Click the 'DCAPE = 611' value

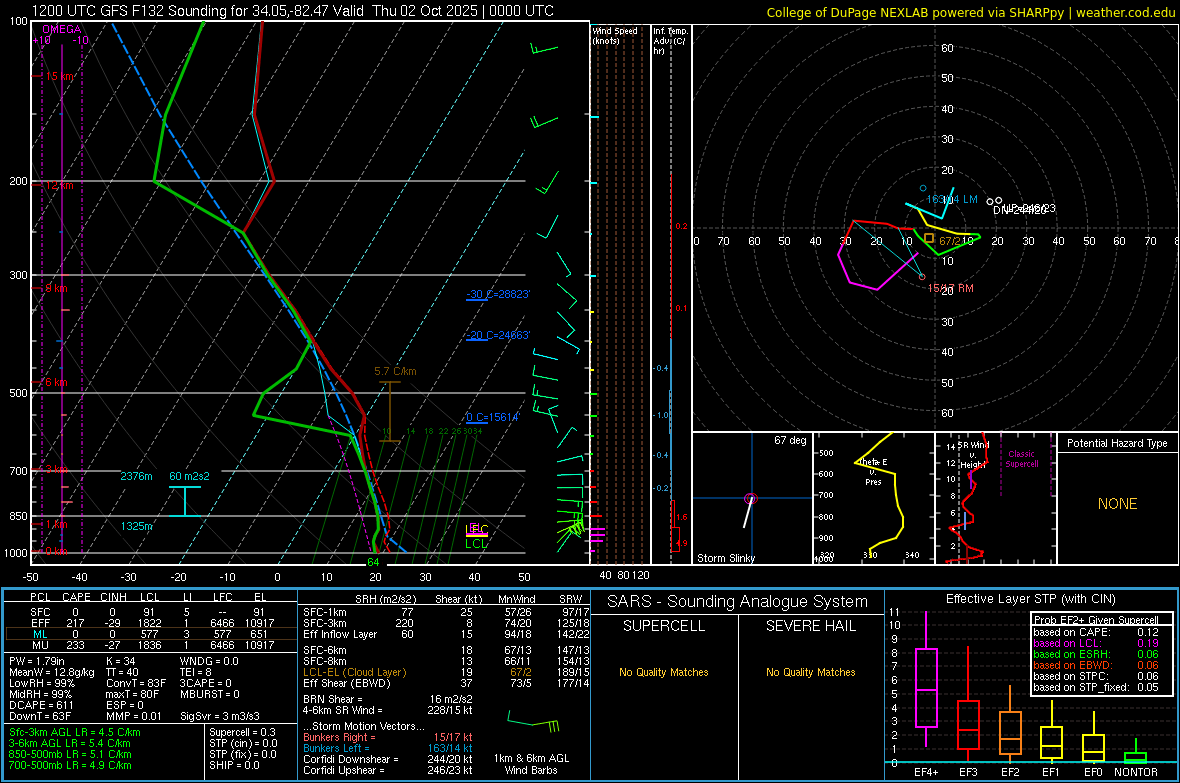(x=41, y=705)
